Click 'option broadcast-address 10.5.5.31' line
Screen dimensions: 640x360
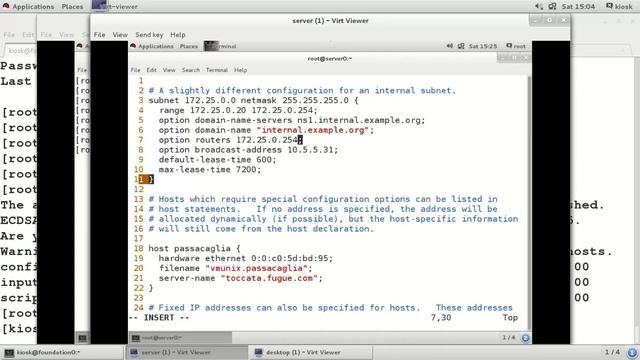point(248,150)
